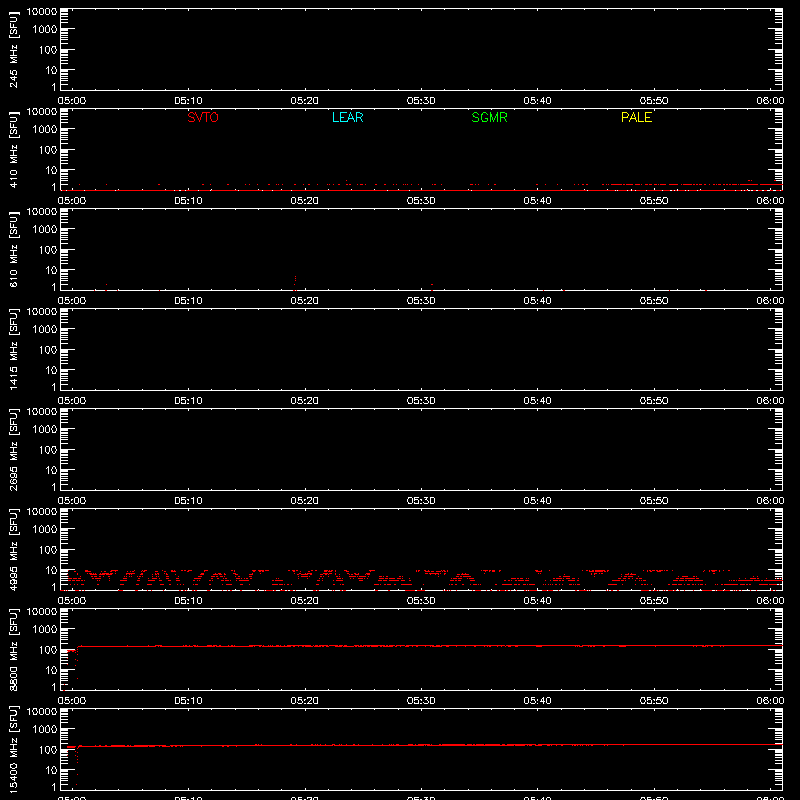The image size is (800, 800).
Task: Click the 610 MHz spike near 05:20
Action: (295, 283)
